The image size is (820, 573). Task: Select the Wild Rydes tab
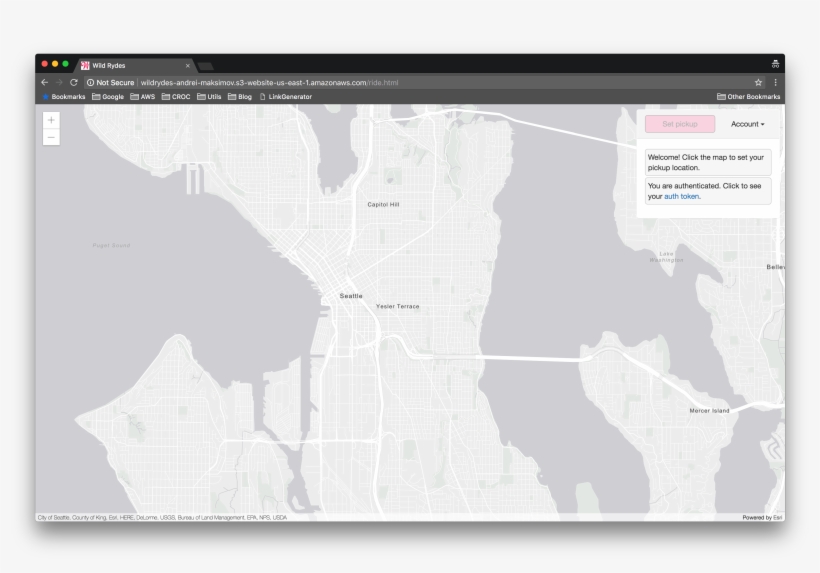tap(130, 65)
